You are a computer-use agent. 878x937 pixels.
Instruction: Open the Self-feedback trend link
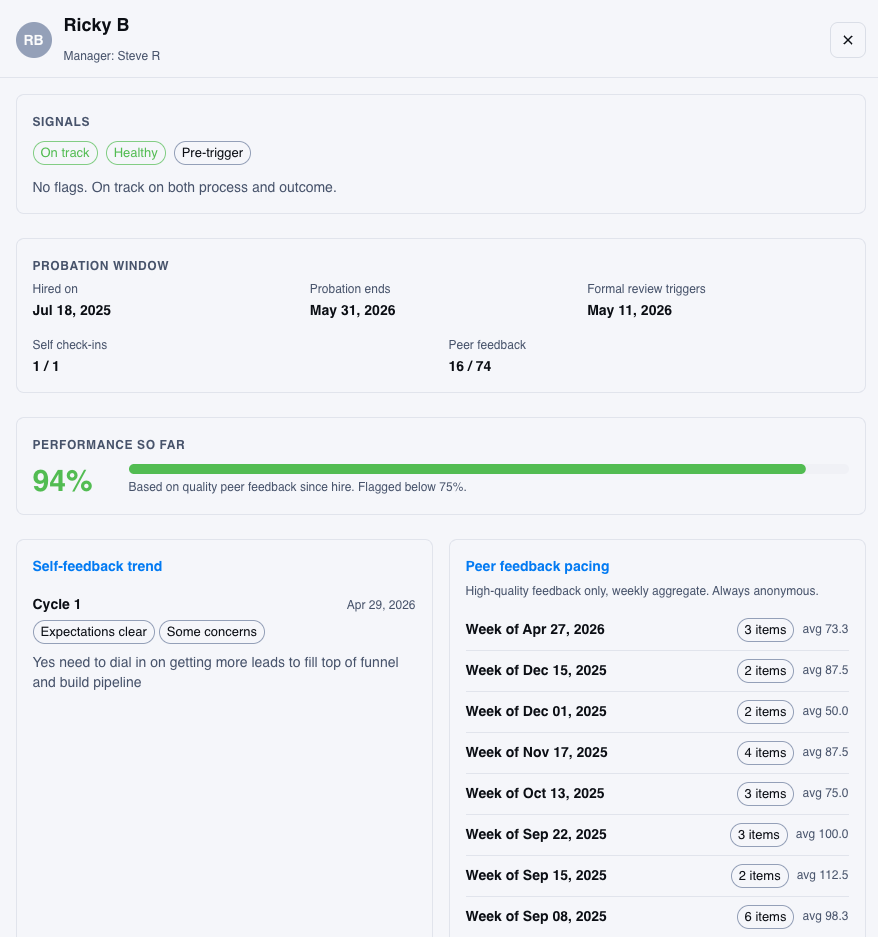(x=97, y=566)
